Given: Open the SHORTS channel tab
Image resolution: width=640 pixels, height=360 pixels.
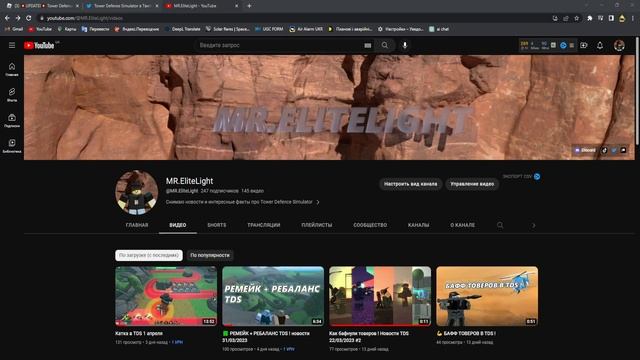Looking at the screenshot, I should pos(216,225).
